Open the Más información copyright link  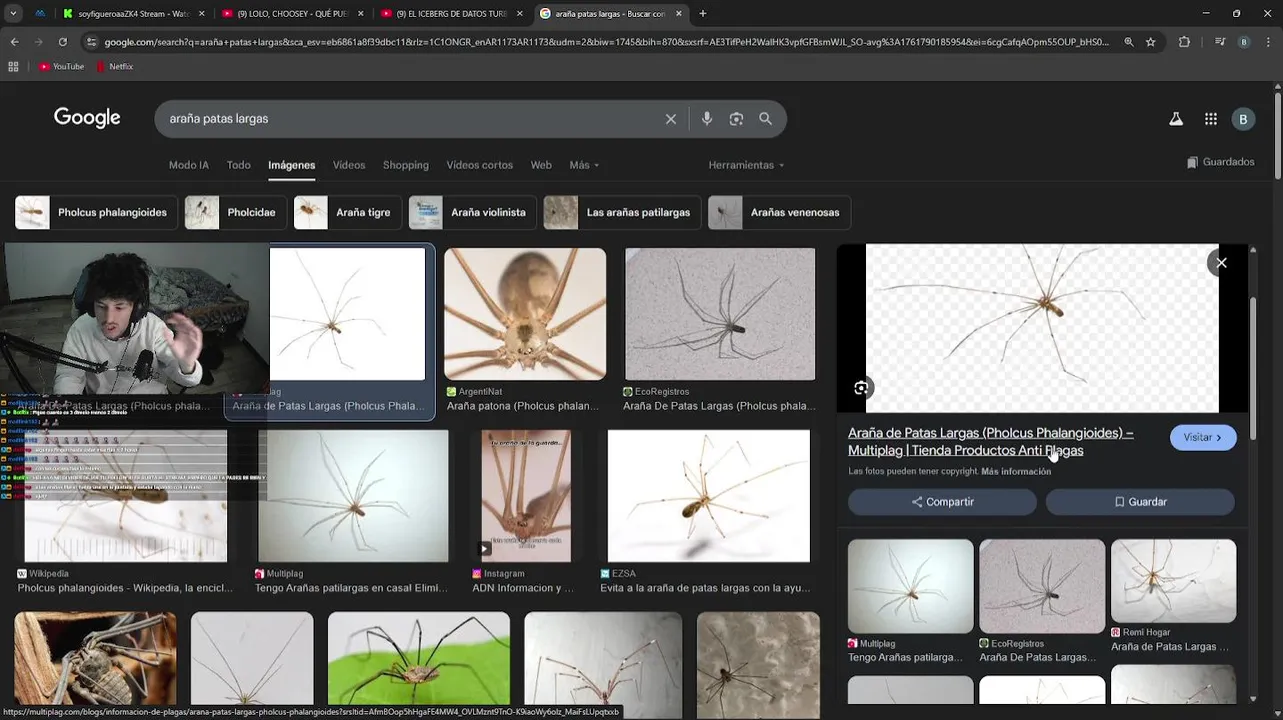(1016, 472)
